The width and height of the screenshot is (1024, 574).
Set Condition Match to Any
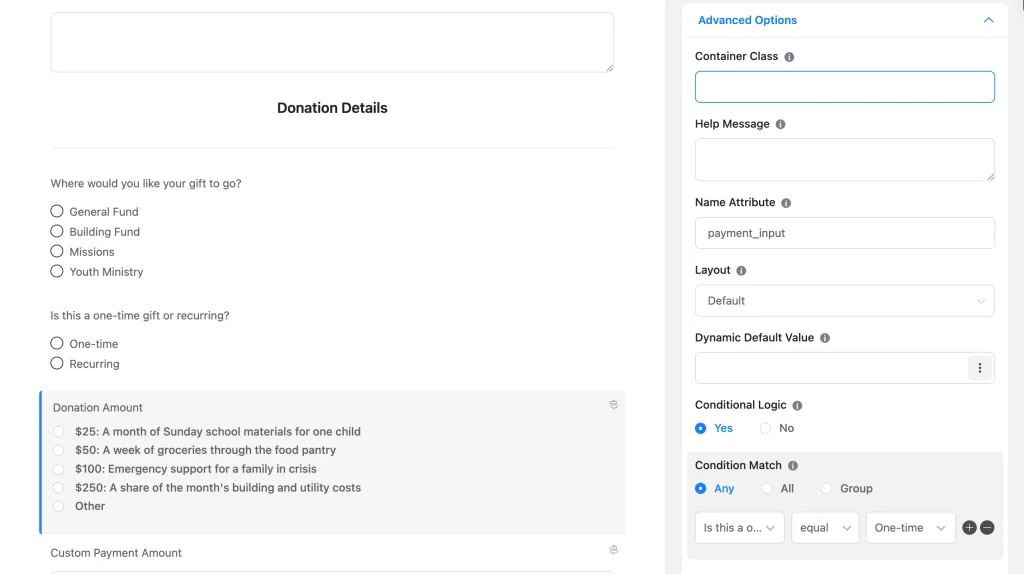(x=701, y=488)
